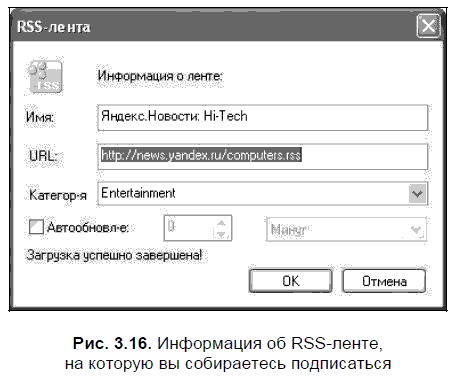454x378 pixels.
Task: Click the 'Имя:' label
Action: (40, 117)
